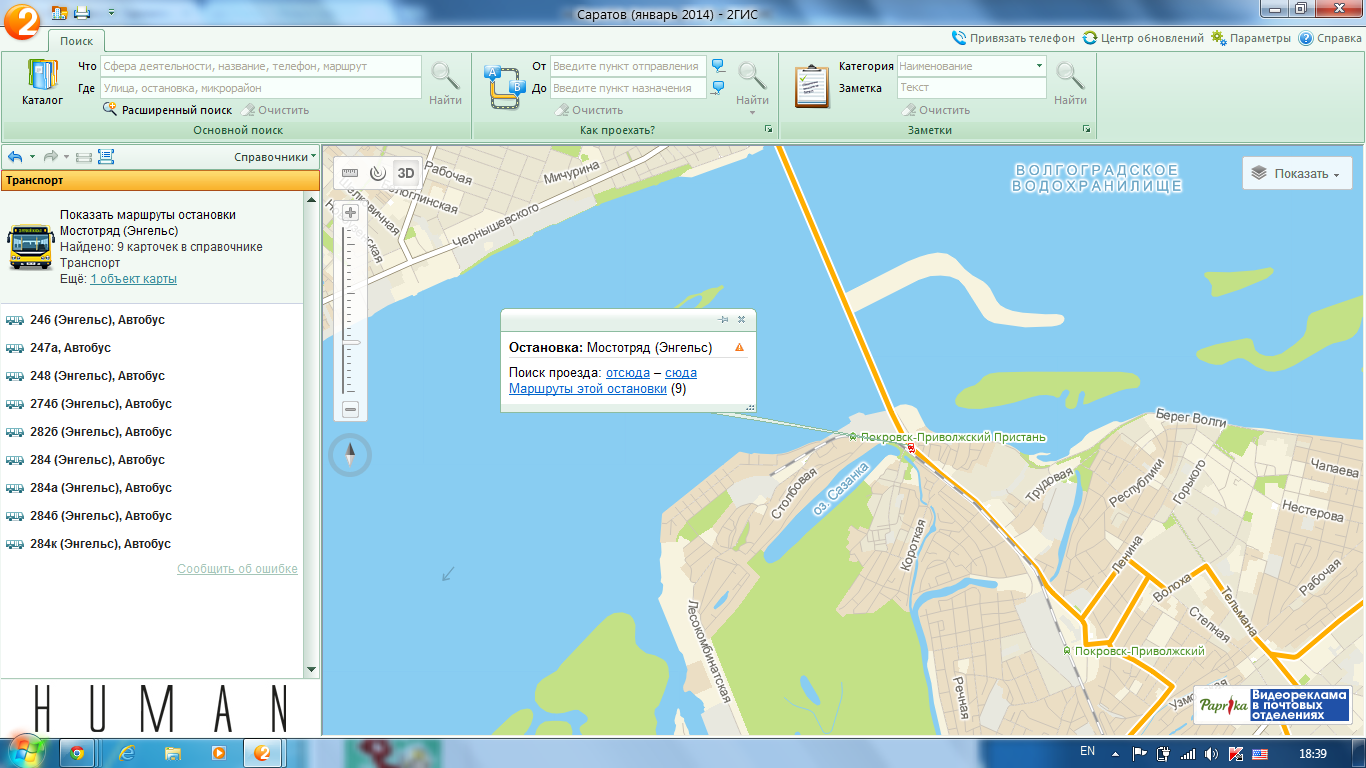Click the back arrow in left panel
The height and width of the screenshot is (768, 1366).
pyautogui.click(x=15, y=157)
